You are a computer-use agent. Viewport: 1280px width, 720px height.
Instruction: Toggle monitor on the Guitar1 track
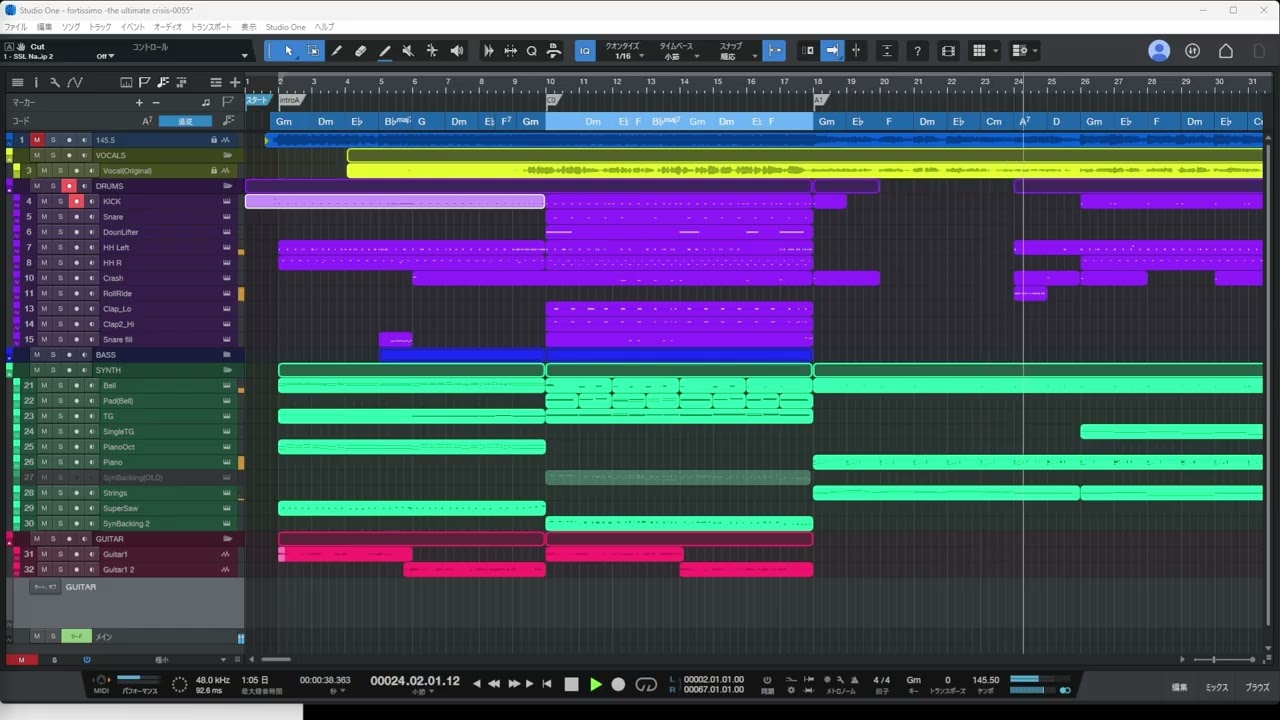tap(91, 554)
